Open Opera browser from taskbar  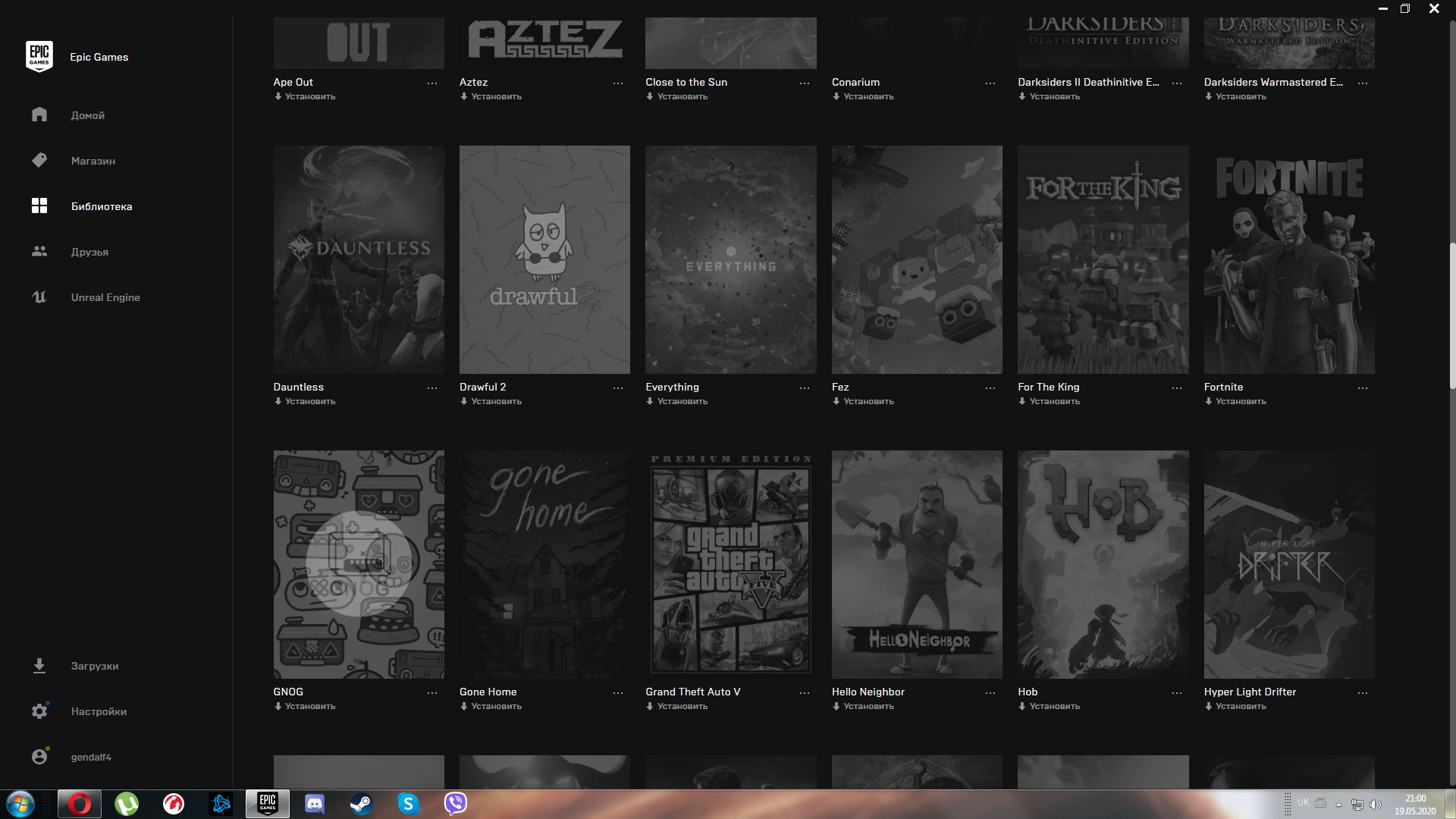[x=80, y=804]
